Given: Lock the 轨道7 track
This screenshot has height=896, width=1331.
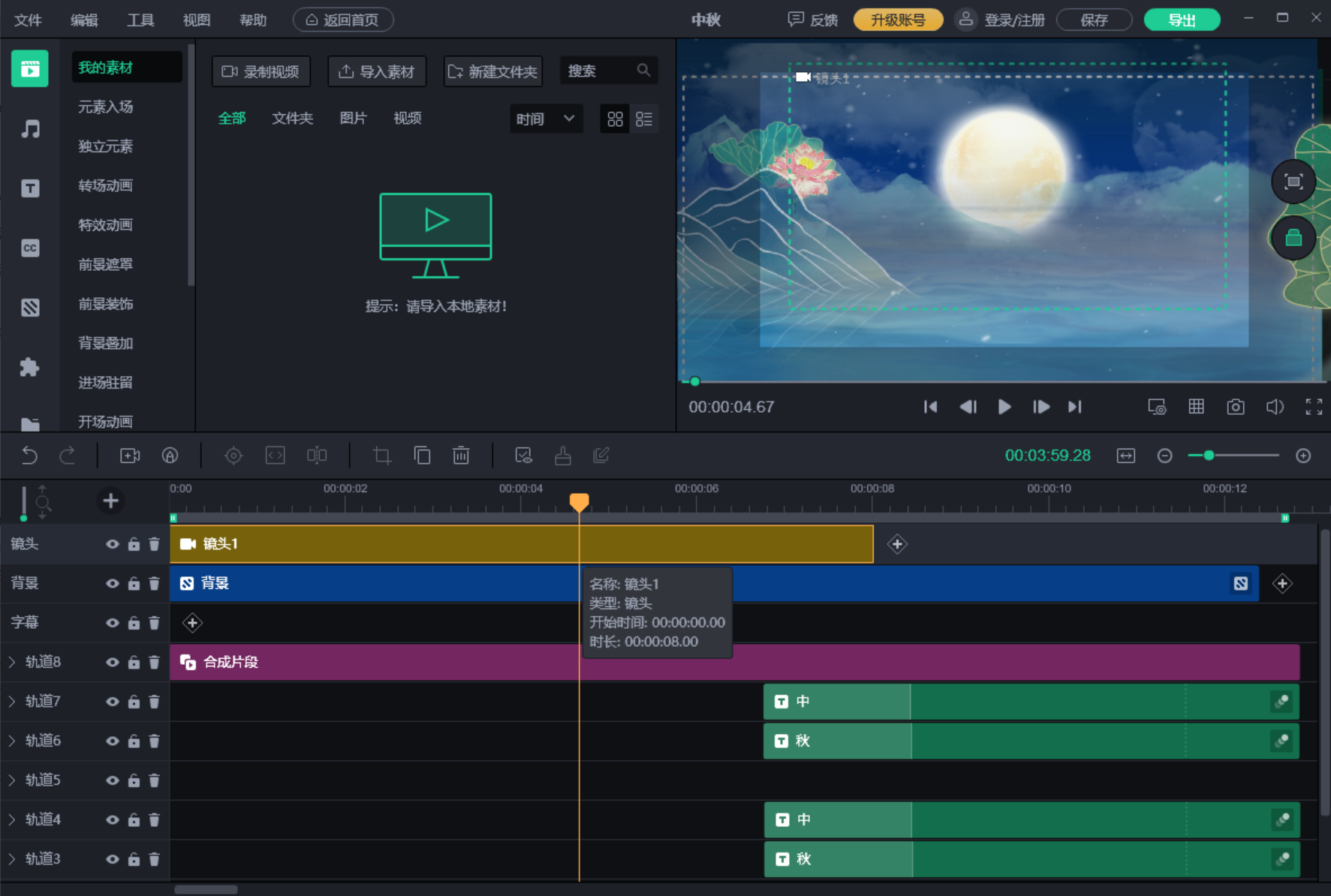Looking at the screenshot, I should coord(134,701).
